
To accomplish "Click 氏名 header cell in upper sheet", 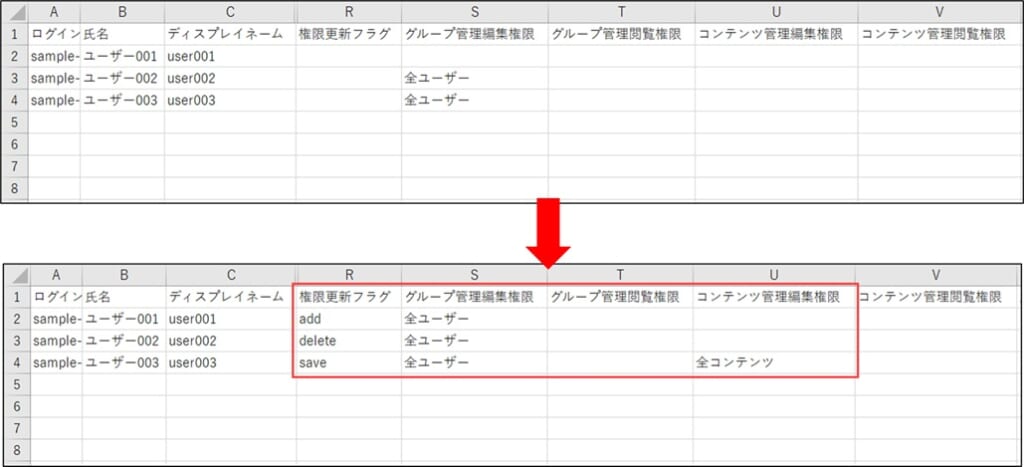I will click(x=122, y=34).
